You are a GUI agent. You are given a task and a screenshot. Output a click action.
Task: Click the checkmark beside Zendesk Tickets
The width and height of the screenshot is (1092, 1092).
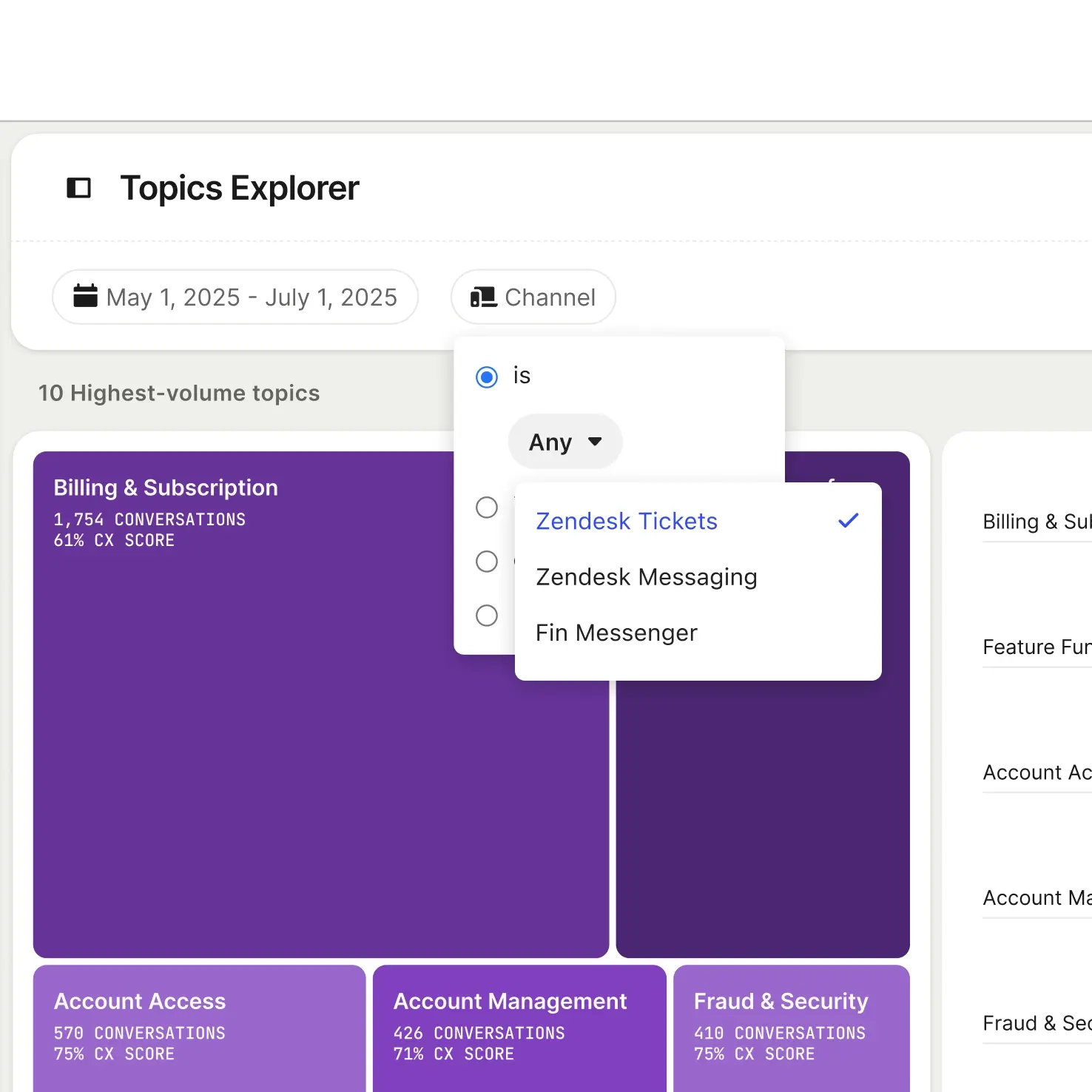point(848,521)
